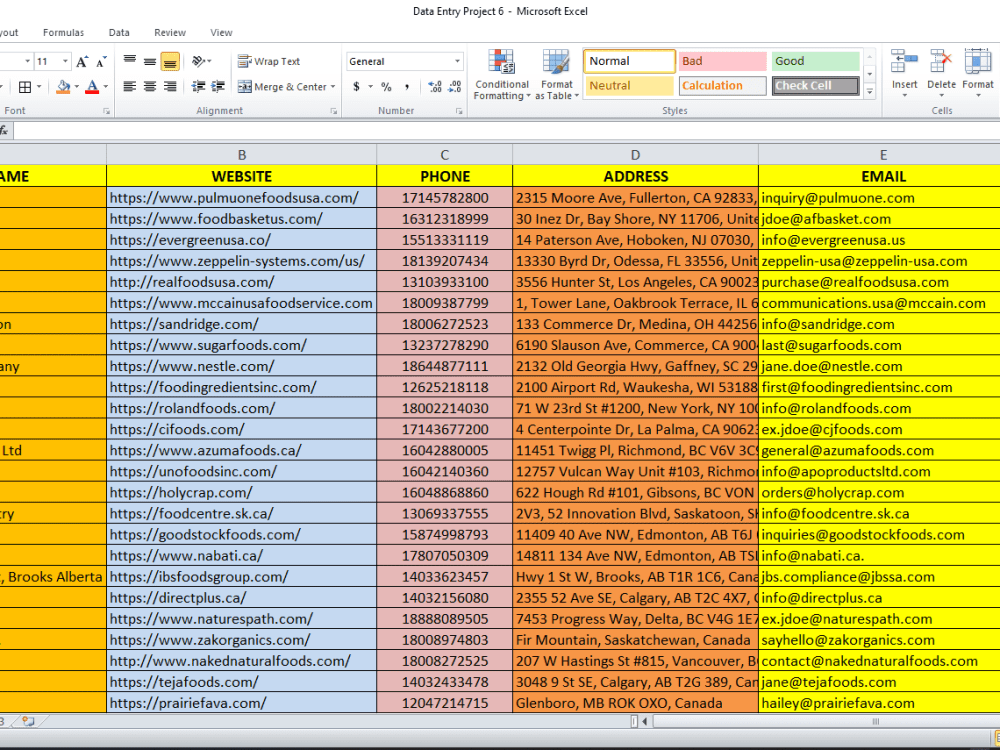
Task: Click the horizontal scrollbar left arrow
Action: [x=645, y=721]
